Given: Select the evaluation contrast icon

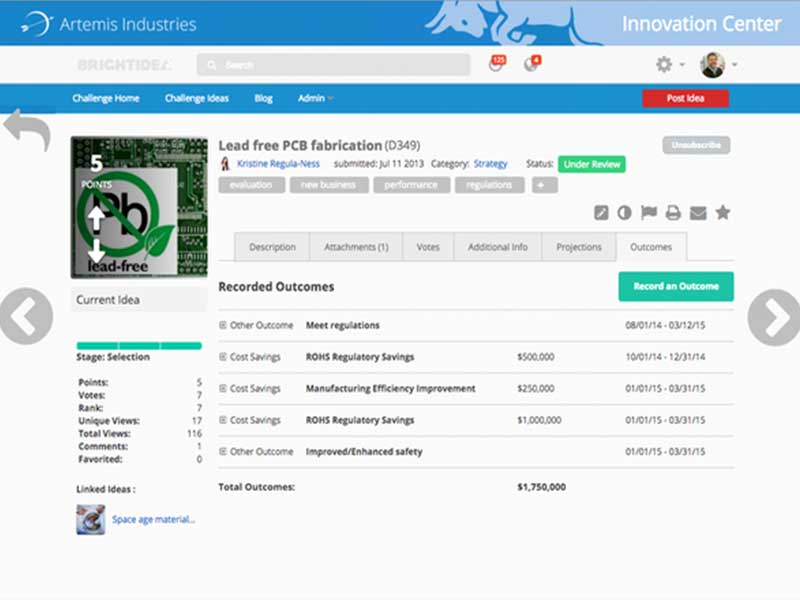Looking at the screenshot, I should [x=626, y=212].
